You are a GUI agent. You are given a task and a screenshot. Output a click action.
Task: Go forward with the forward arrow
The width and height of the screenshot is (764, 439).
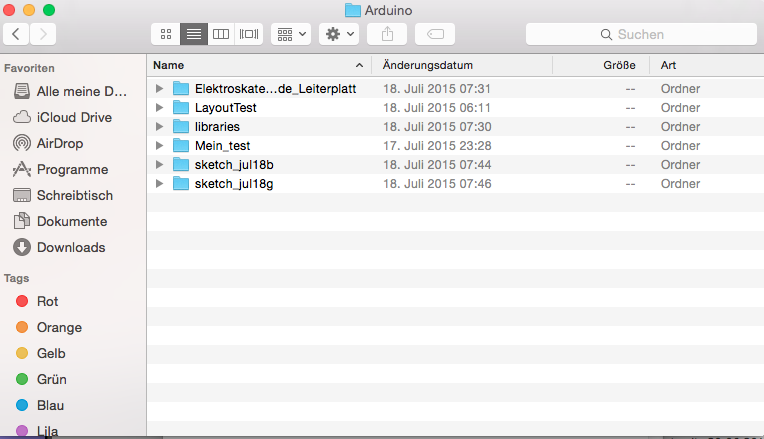click(43, 34)
